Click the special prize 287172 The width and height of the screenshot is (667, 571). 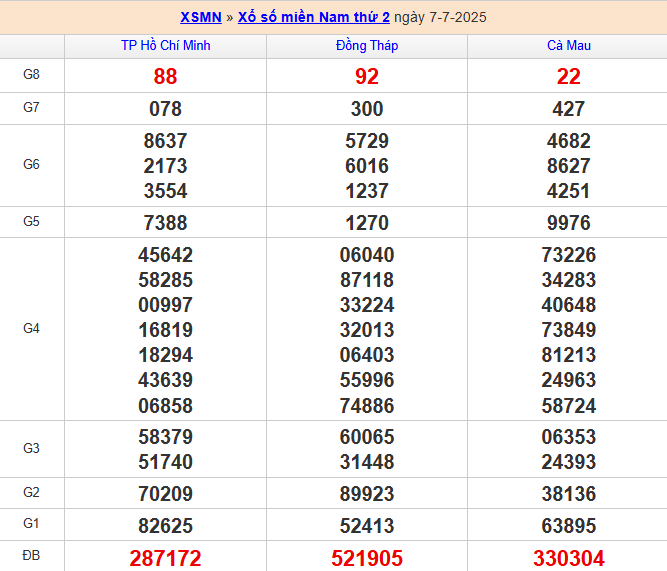coord(165,559)
